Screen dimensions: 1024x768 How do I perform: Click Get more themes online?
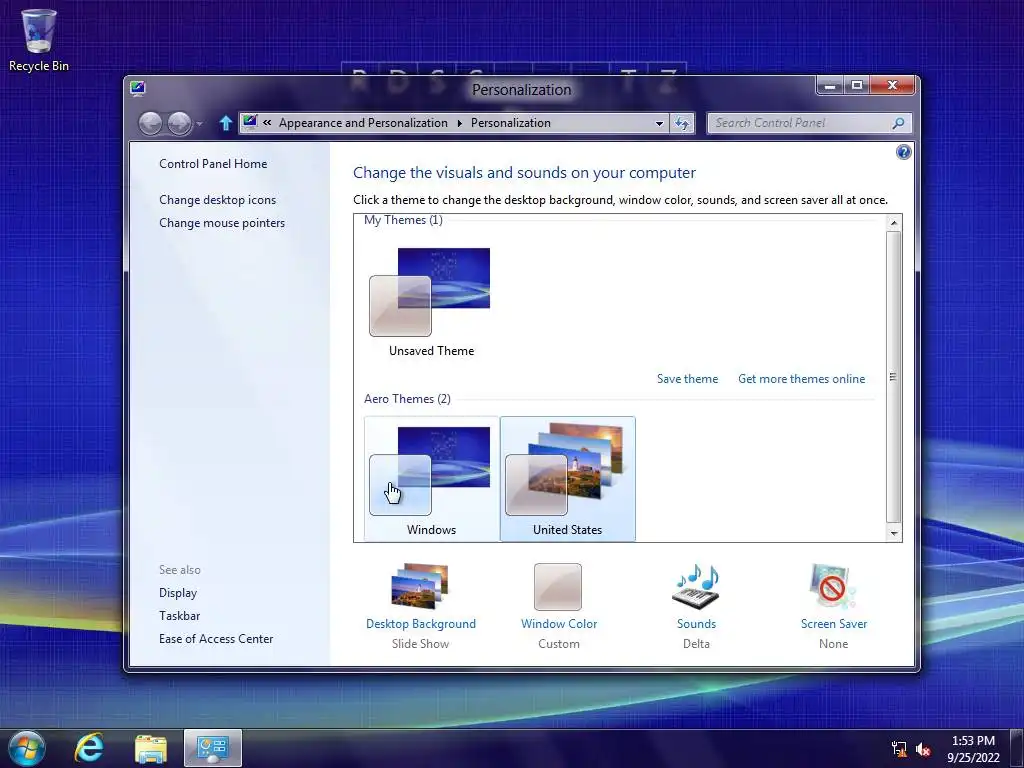pos(801,379)
